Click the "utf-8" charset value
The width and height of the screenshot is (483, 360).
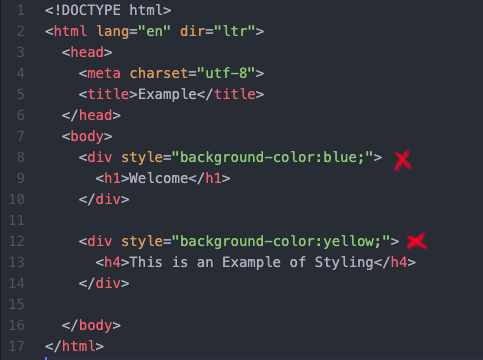226,73
